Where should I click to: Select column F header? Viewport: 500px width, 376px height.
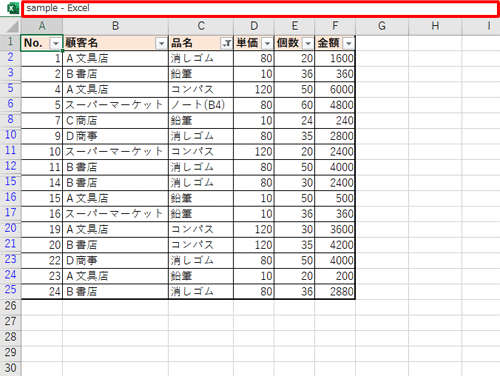(335, 26)
